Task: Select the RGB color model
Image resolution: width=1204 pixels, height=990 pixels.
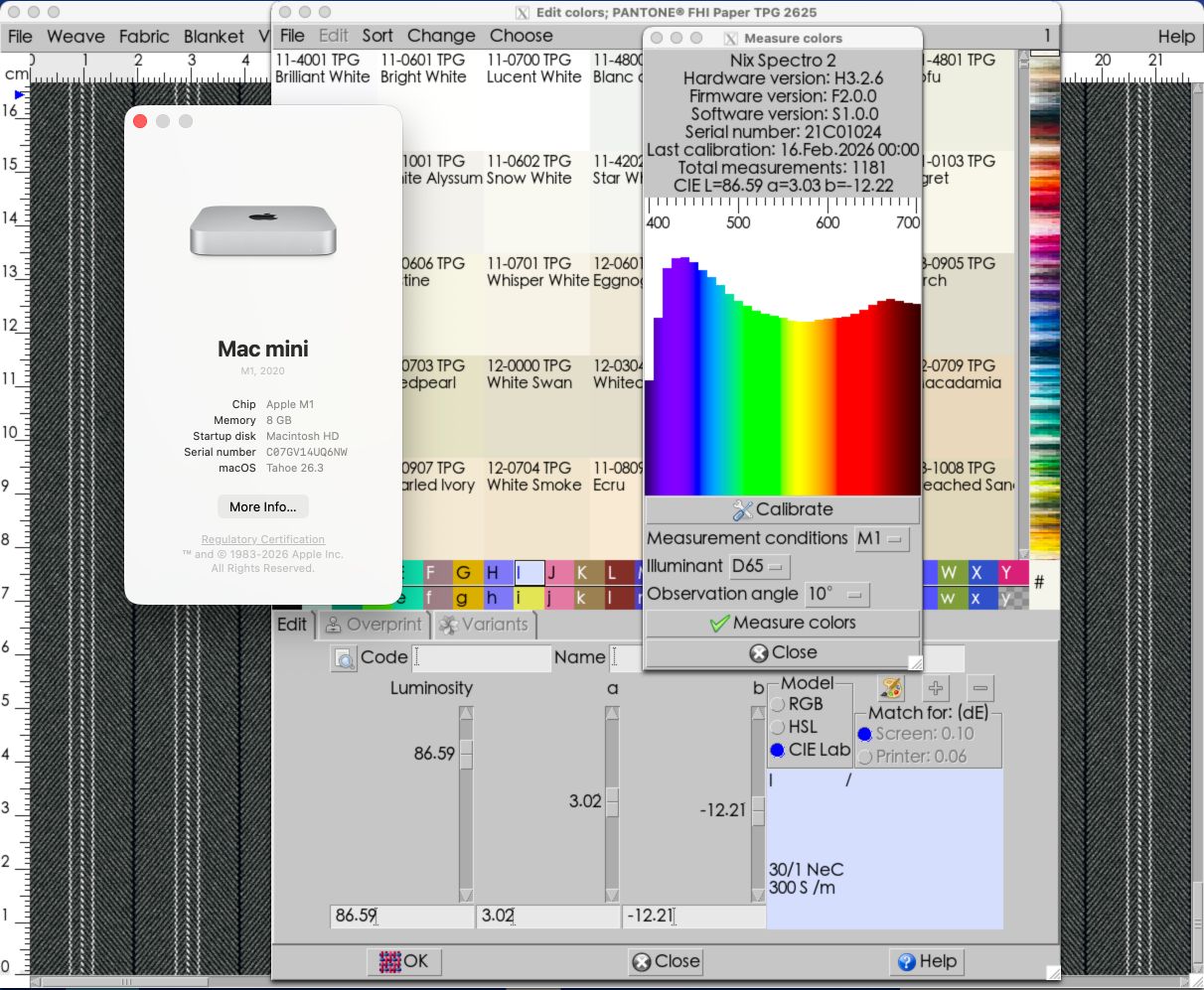Action: point(779,704)
